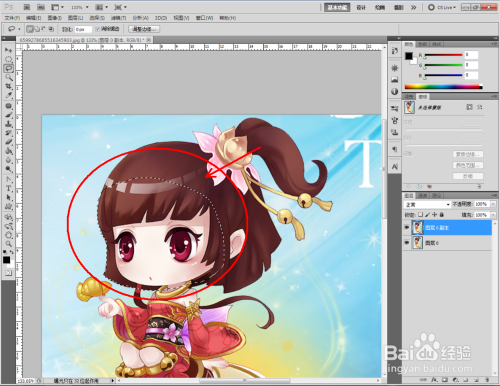This screenshot has height=386, width=500.
Task: Open the 文件(F) menu
Action: point(12,18)
